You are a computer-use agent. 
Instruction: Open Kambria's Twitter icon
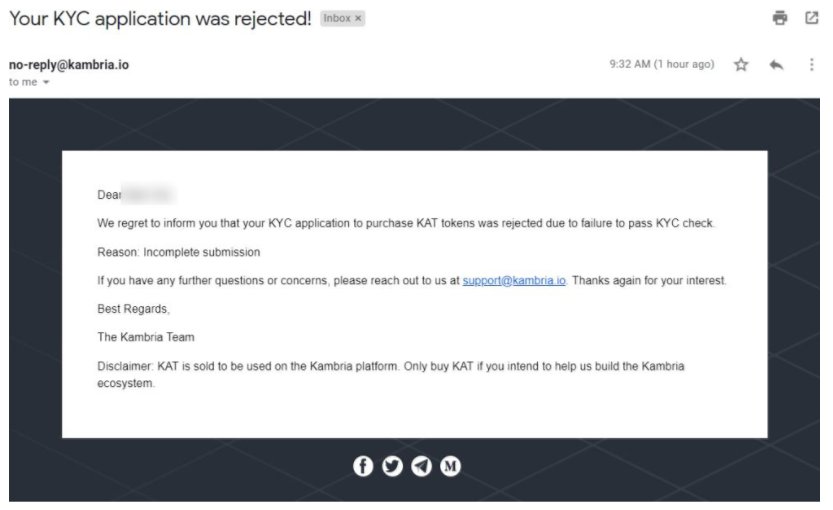pyautogui.click(x=392, y=466)
